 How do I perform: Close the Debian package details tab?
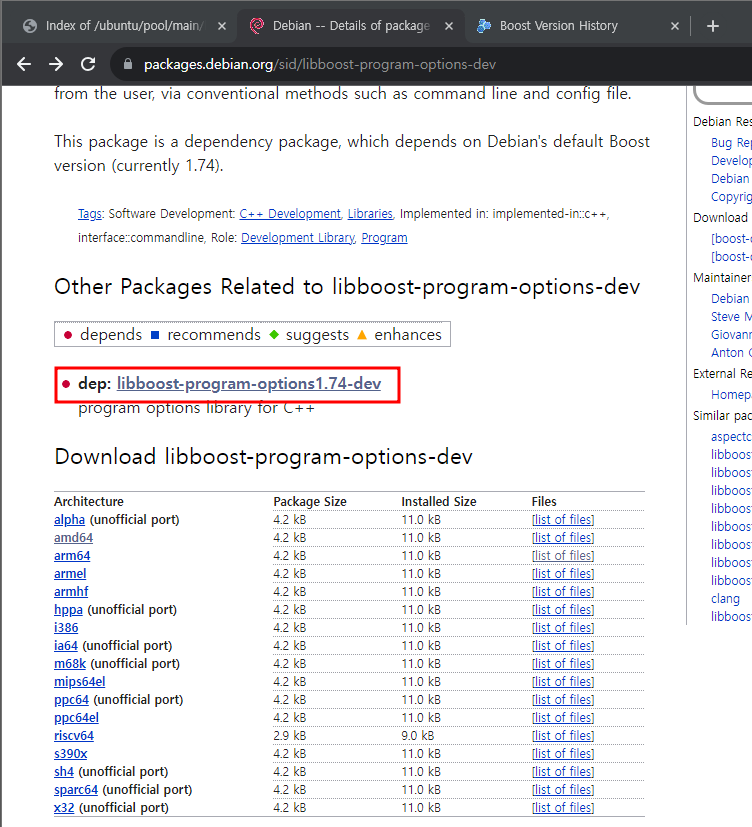pos(448,26)
